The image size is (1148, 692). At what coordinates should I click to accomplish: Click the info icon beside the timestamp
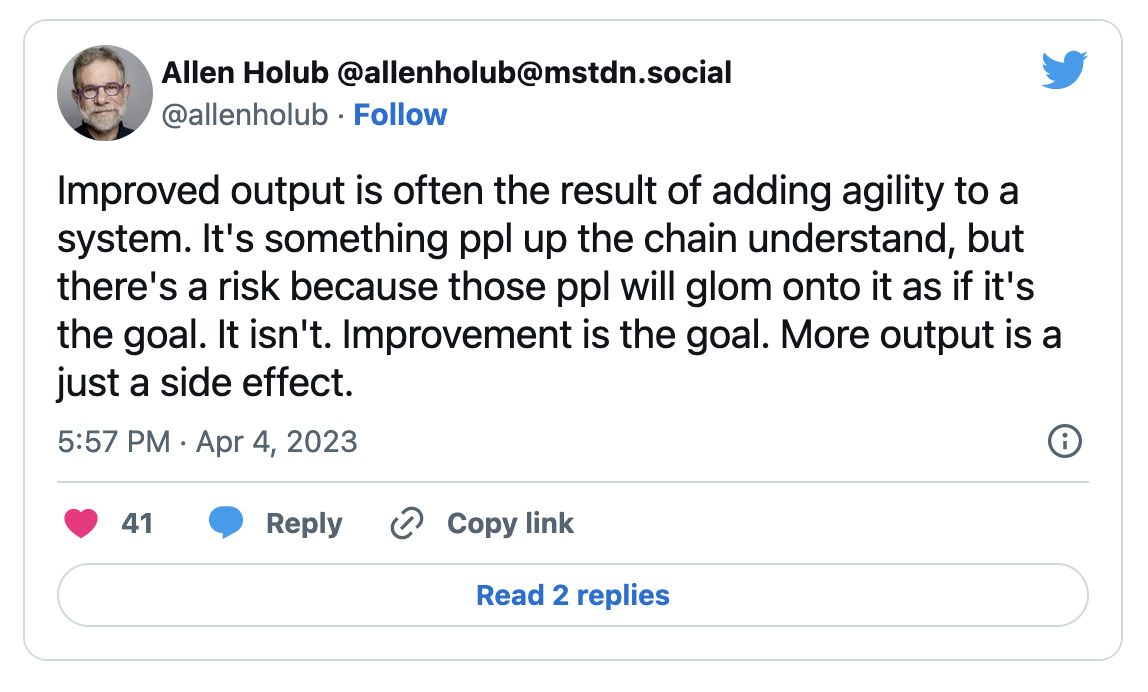[x=1065, y=441]
